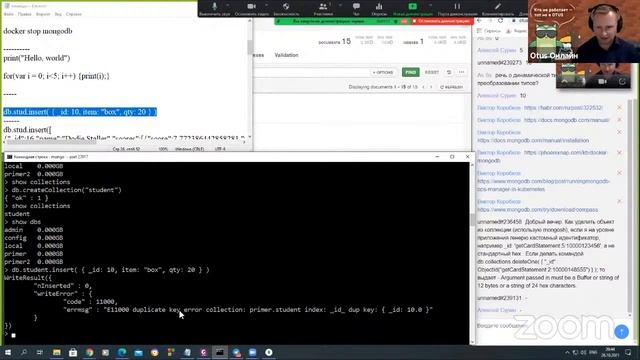Click command prompt vertical scrollbar
The image size is (640, 360).
[472, 220]
